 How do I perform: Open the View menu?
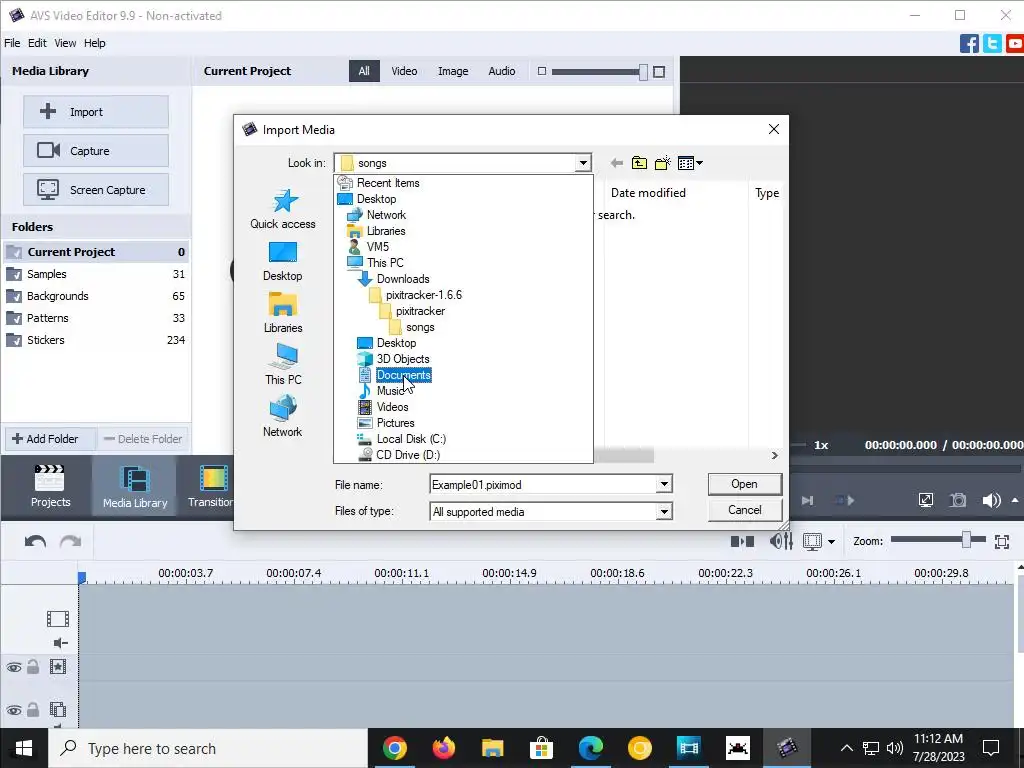65,43
